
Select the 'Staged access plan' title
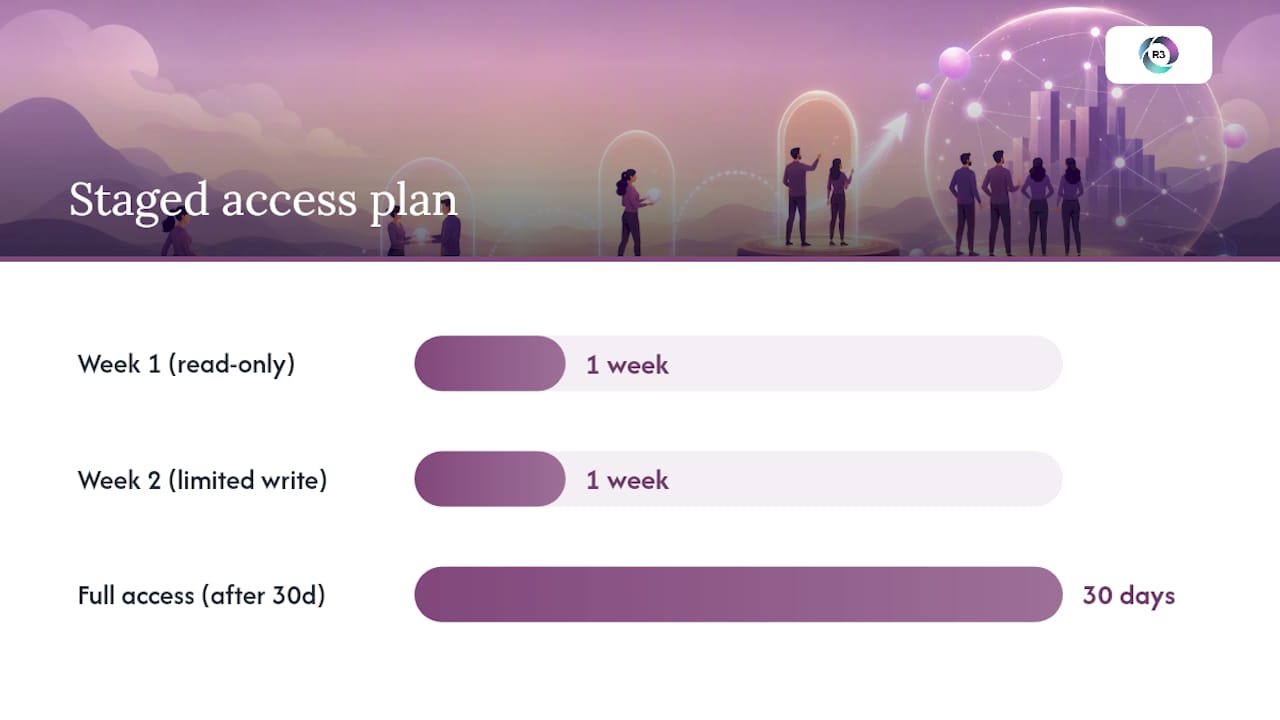coord(263,199)
